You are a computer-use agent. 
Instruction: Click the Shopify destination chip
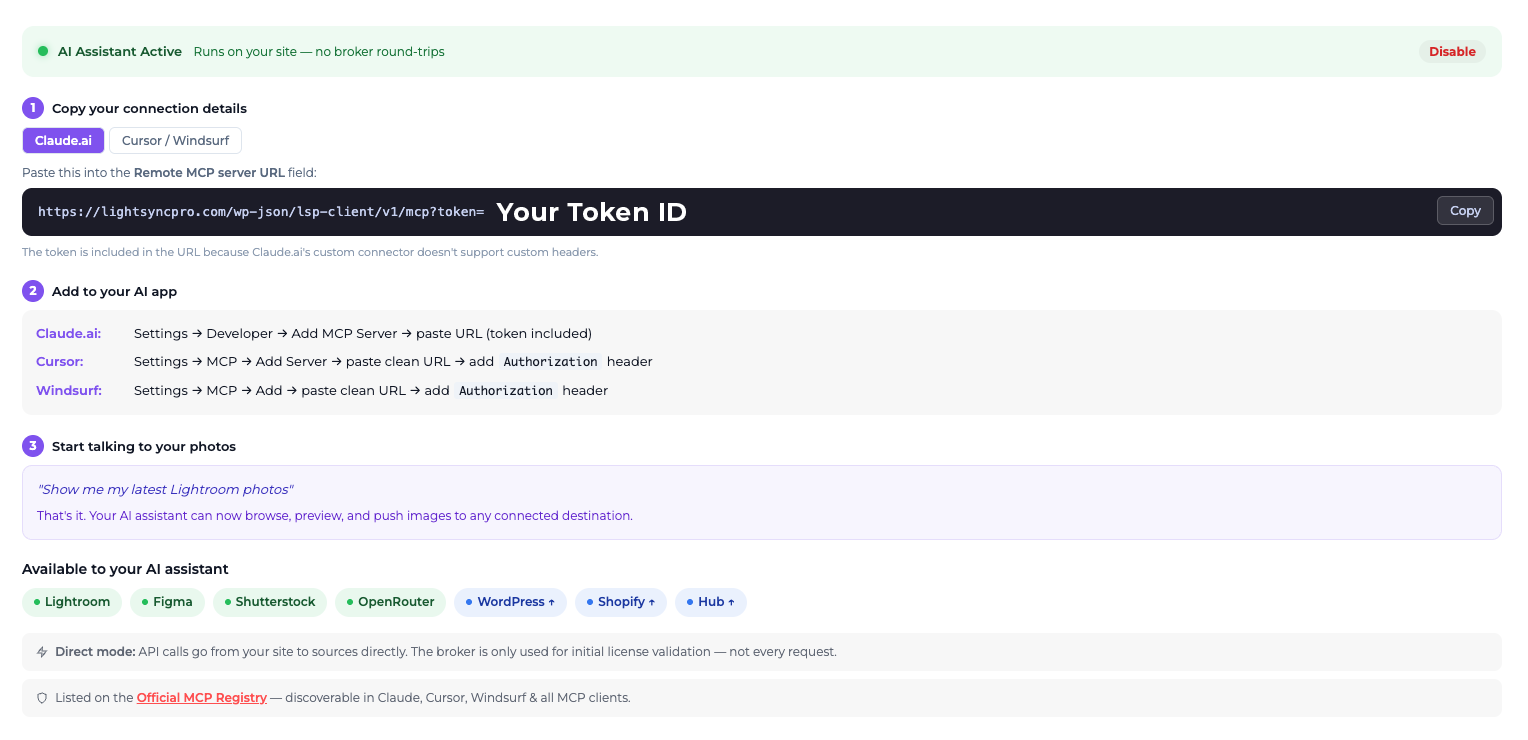pyautogui.click(x=620, y=602)
